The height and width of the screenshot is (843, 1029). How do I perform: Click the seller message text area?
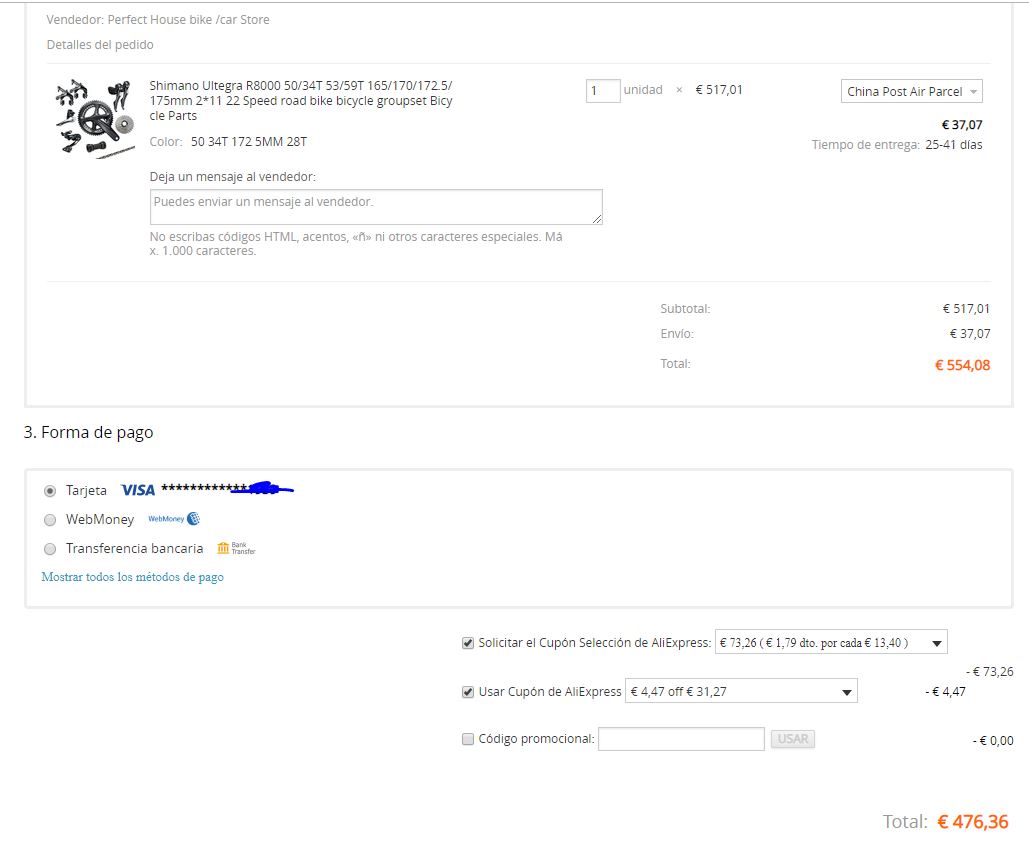click(376, 207)
